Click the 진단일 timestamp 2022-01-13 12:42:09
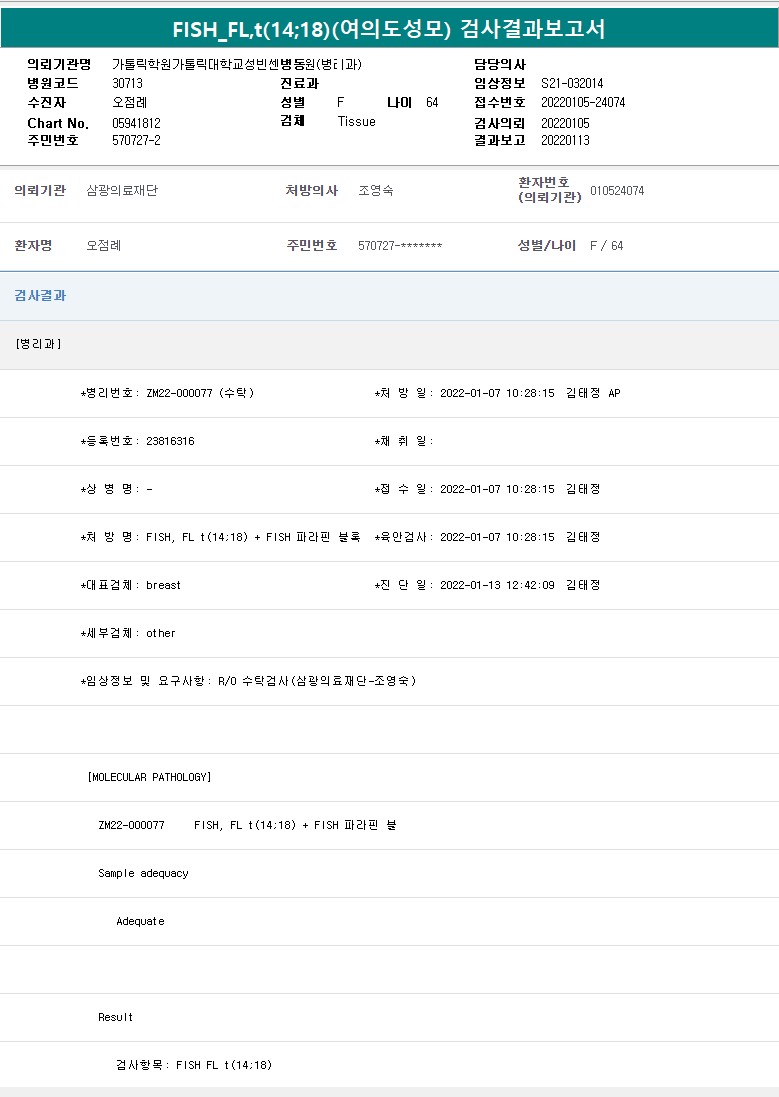Viewport: 779px width, 1097px height. click(x=497, y=585)
